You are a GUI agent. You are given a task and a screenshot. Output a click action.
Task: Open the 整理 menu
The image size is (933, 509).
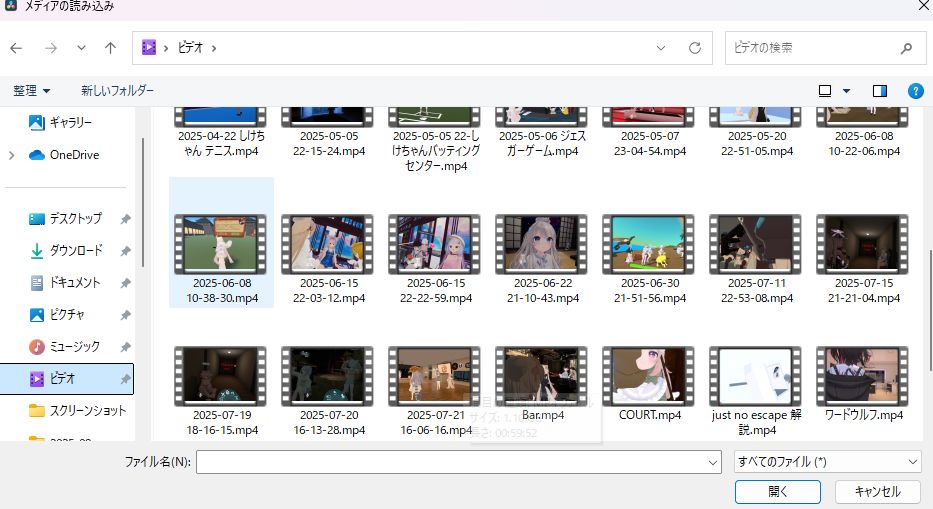pos(32,90)
